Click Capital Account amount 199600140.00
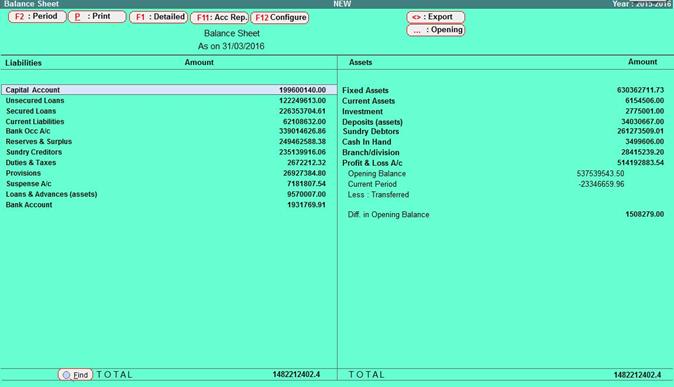 (x=303, y=90)
